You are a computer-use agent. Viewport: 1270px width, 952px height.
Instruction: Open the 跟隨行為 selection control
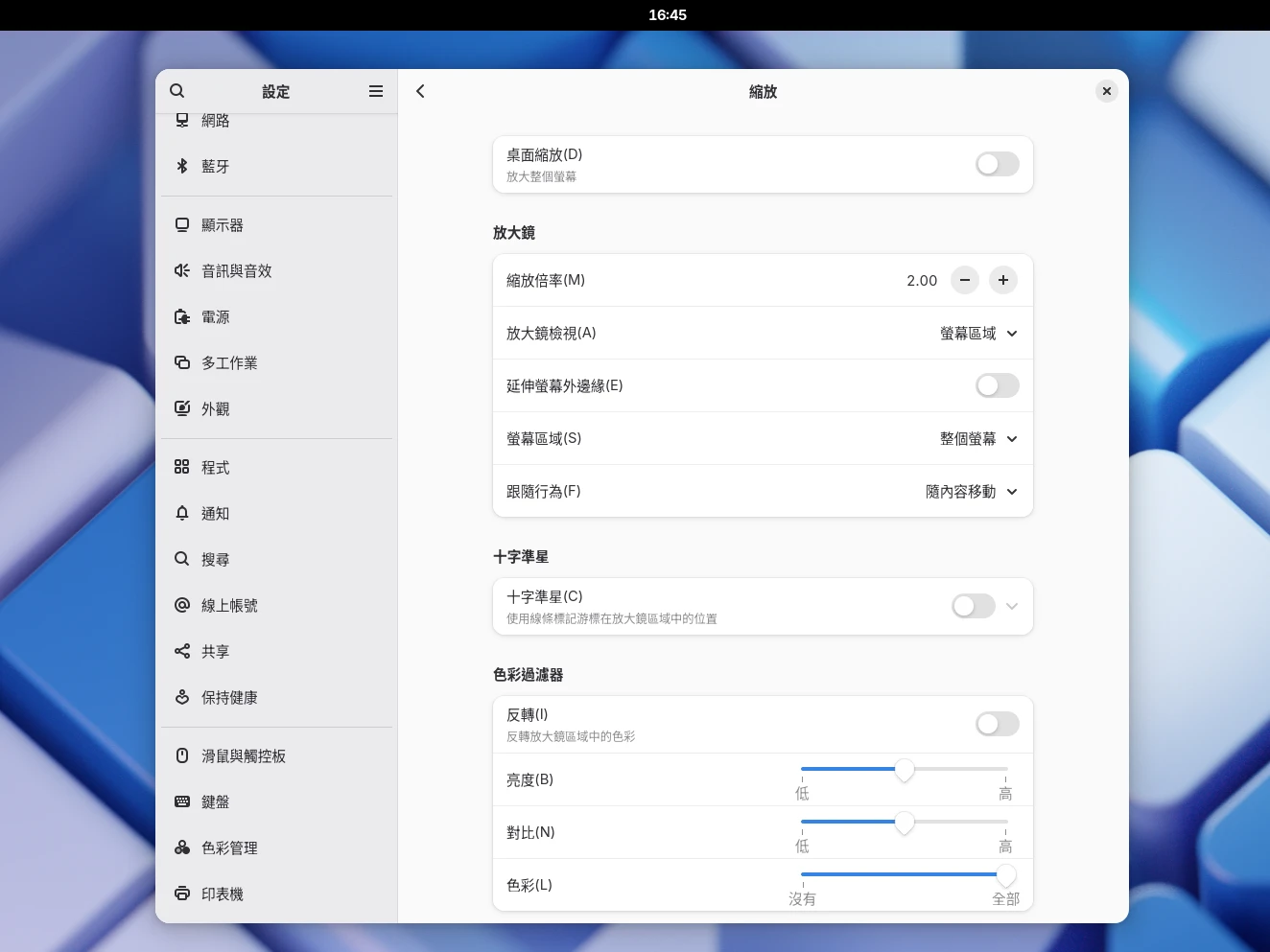pyautogui.click(x=971, y=491)
